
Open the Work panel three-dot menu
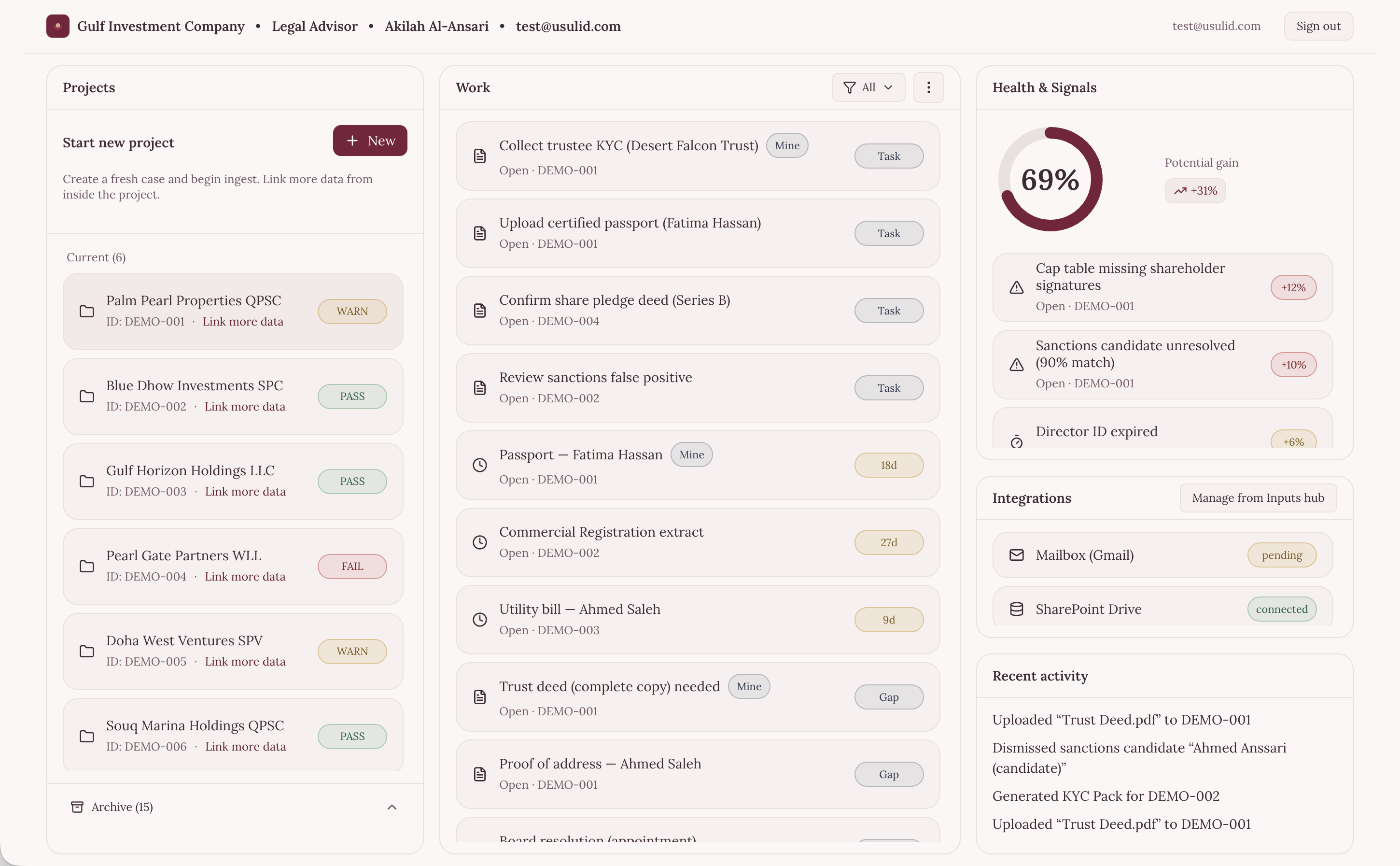pyautogui.click(x=928, y=87)
